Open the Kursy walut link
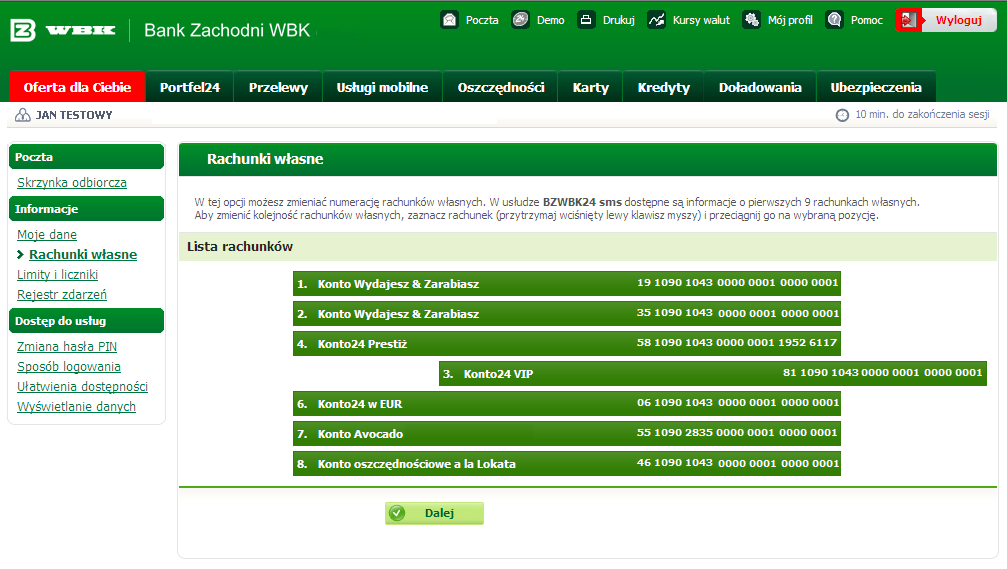This screenshot has width=1007, height=569. coord(701,21)
